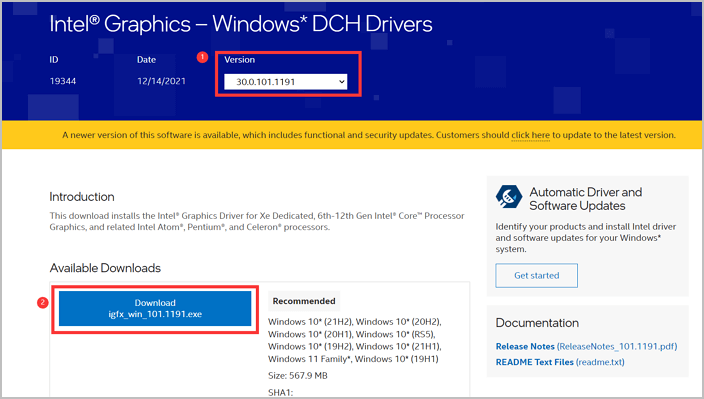The width and height of the screenshot is (704, 399).
Task: Open Release Notes PDF link
Action: coord(586,346)
